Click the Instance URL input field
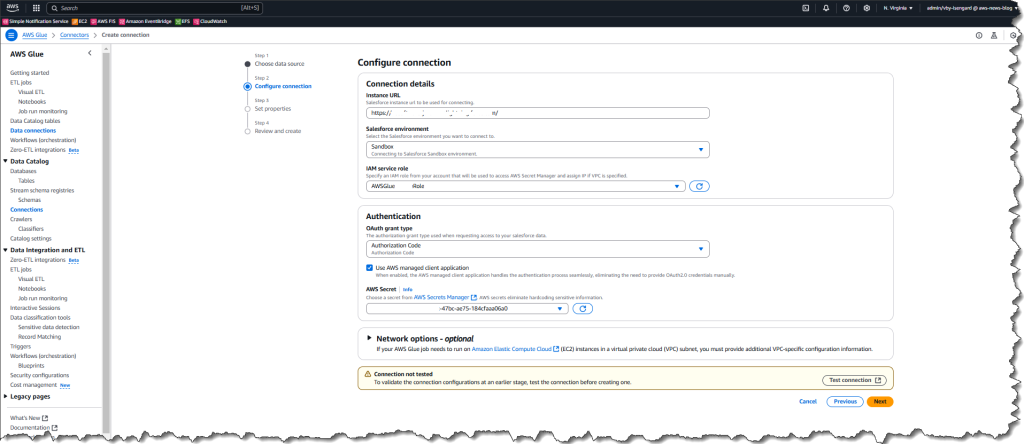 [x=537, y=113]
